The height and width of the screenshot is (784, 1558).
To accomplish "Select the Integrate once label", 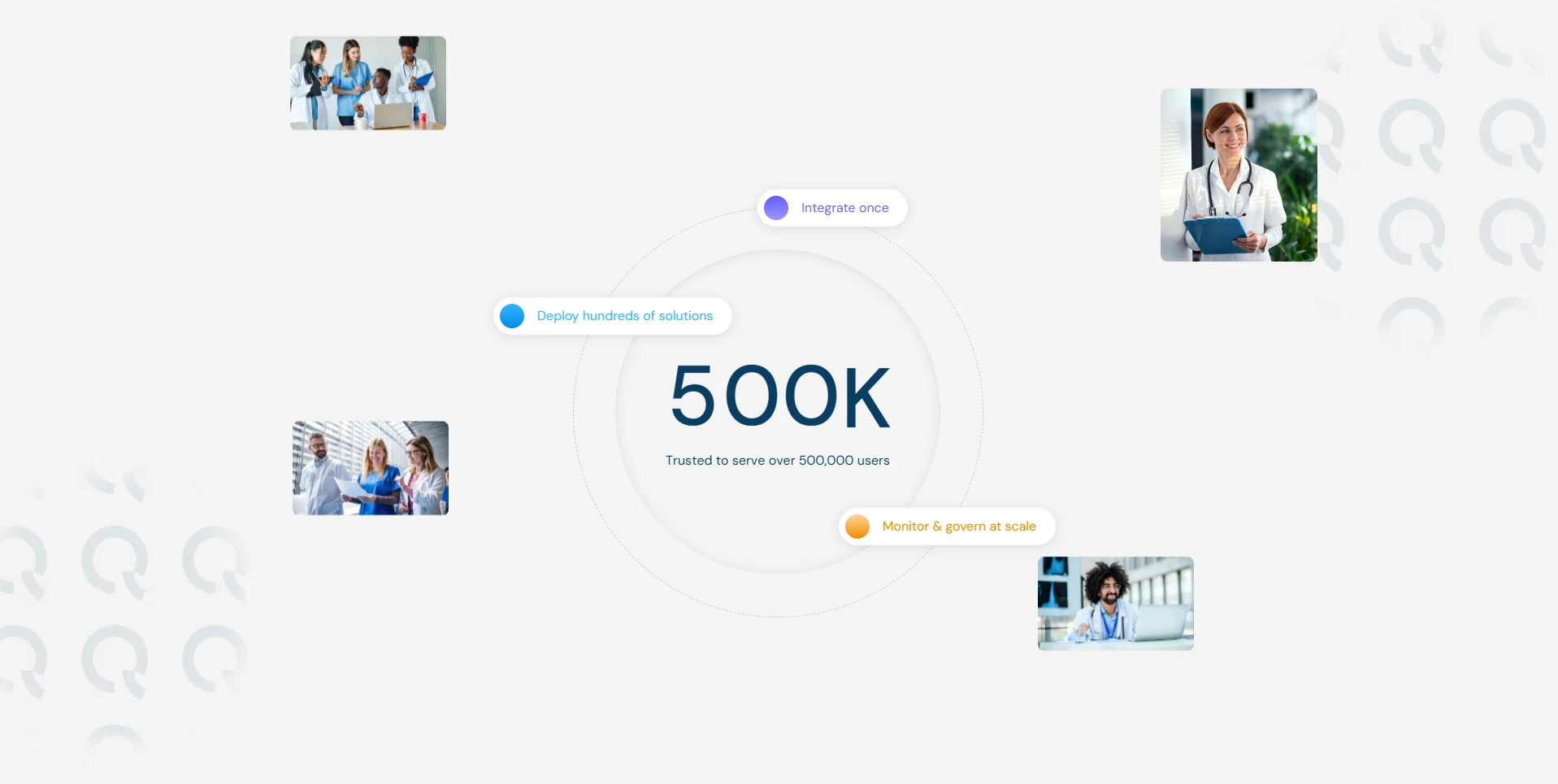I will [x=844, y=208].
